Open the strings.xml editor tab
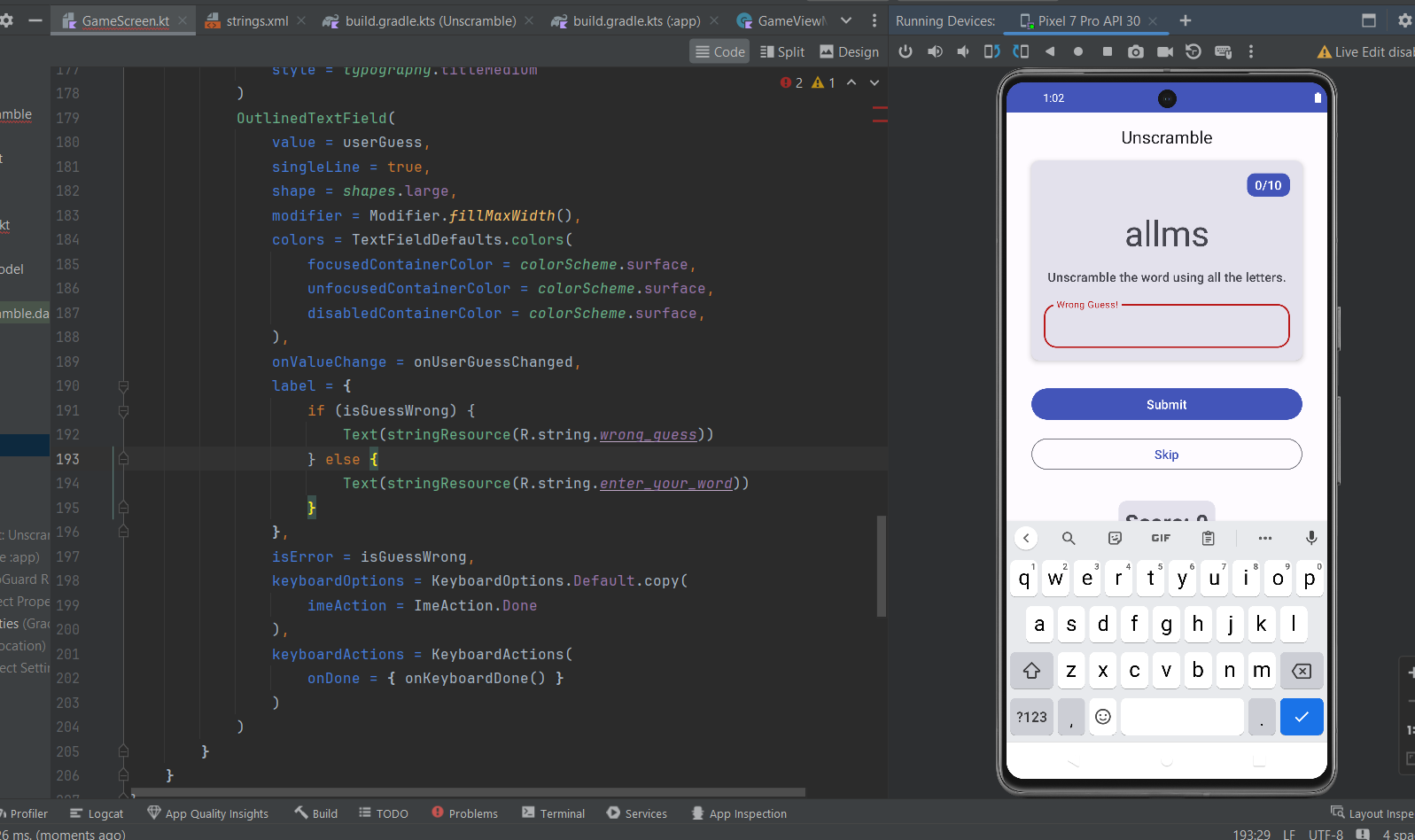Viewport: 1415px width, 840px height. pyautogui.click(x=257, y=20)
